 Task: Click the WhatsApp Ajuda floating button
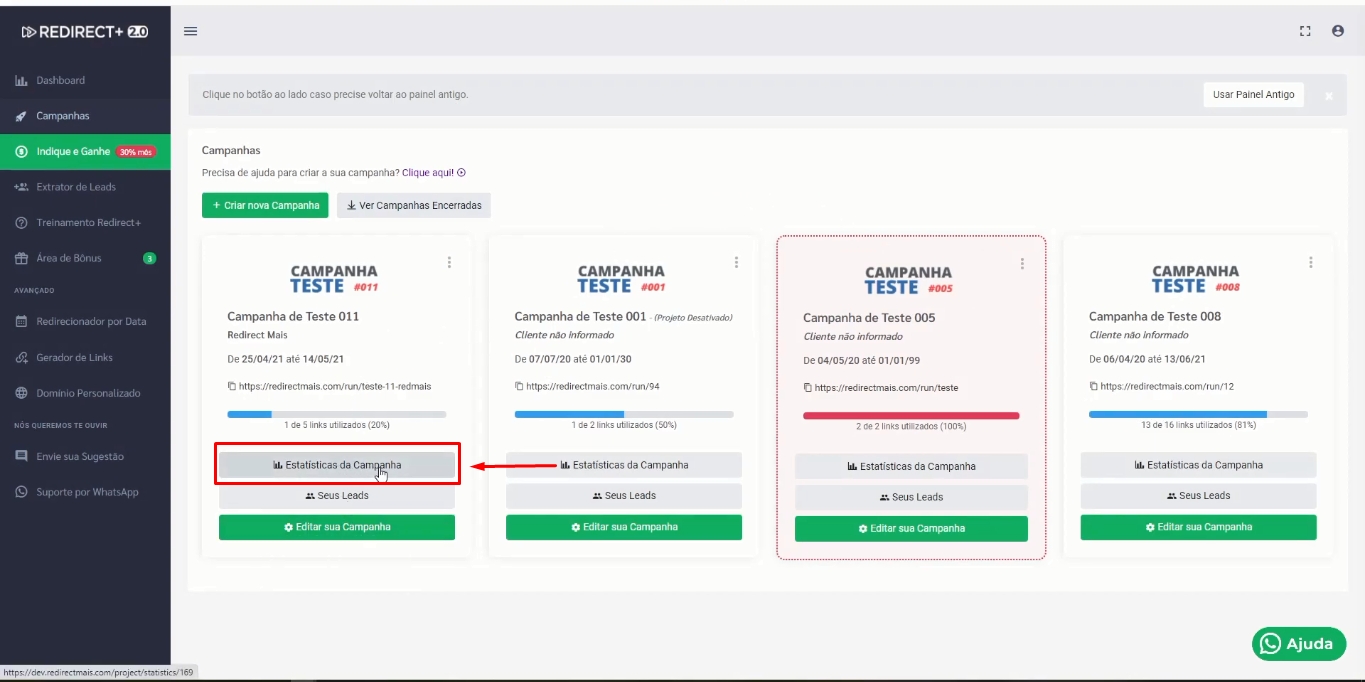1298,644
